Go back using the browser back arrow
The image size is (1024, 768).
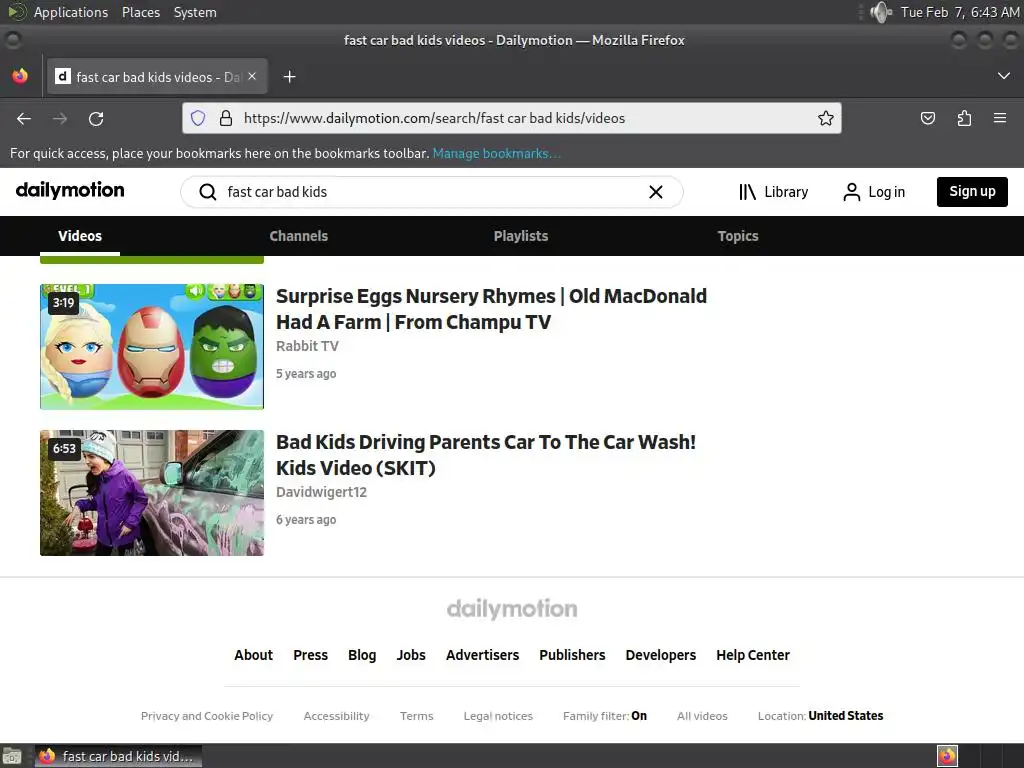[x=24, y=119]
